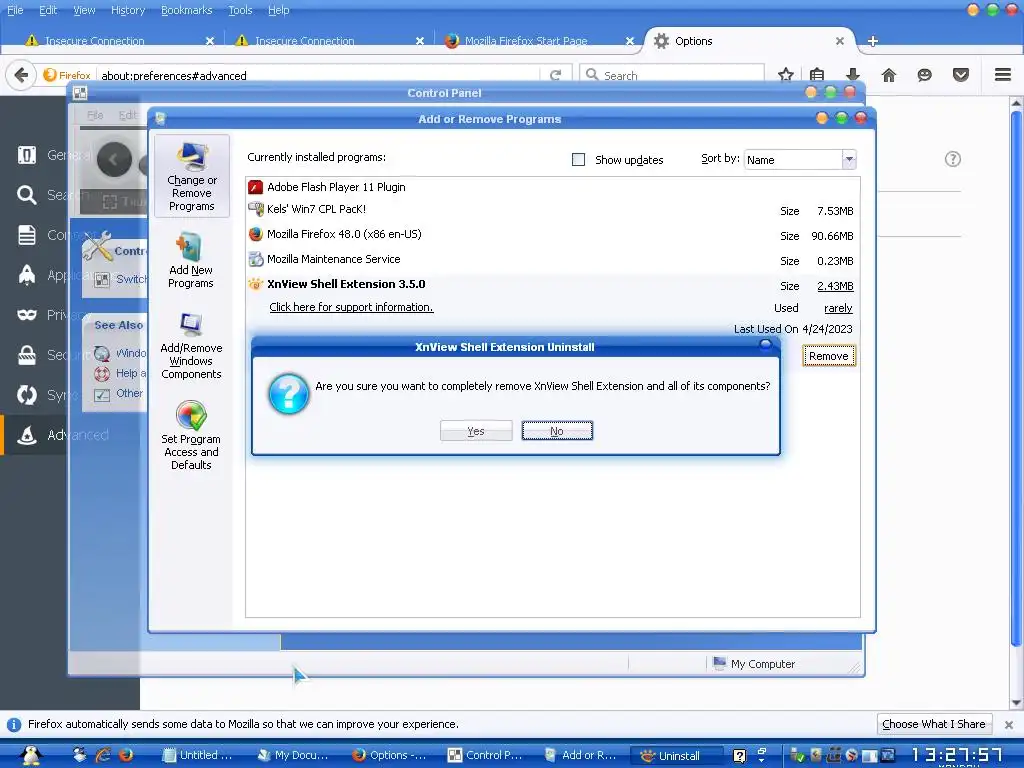Open the Hello chat smiley icon
The width and height of the screenshot is (1024, 768).
924,74
